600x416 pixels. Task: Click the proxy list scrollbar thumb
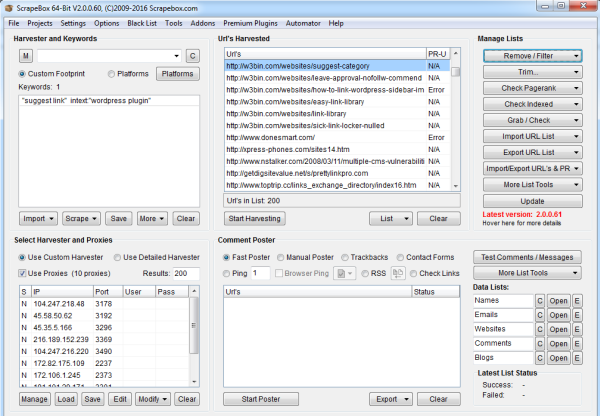pos(194,325)
